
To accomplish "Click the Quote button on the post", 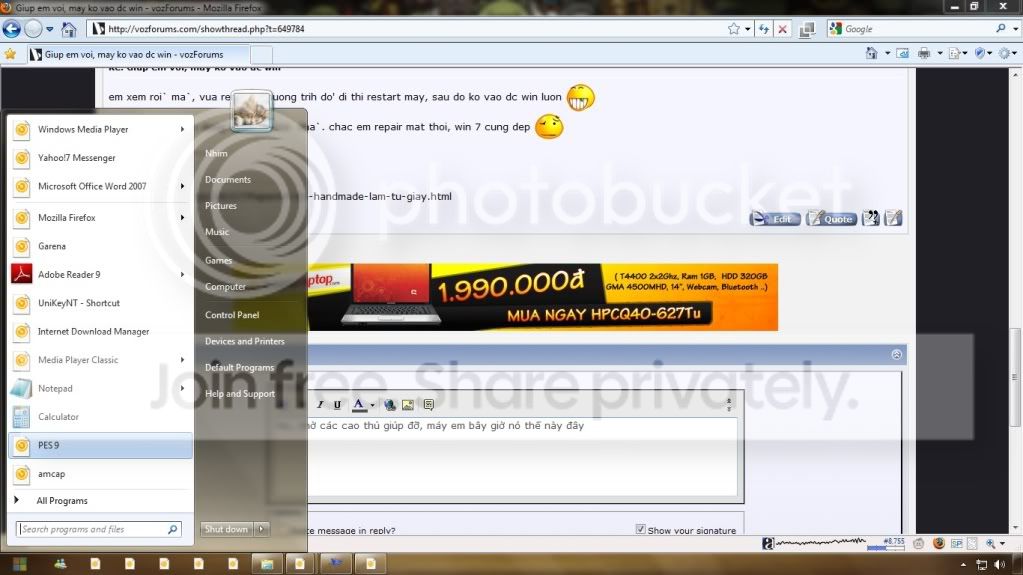I will pos(831,219).
